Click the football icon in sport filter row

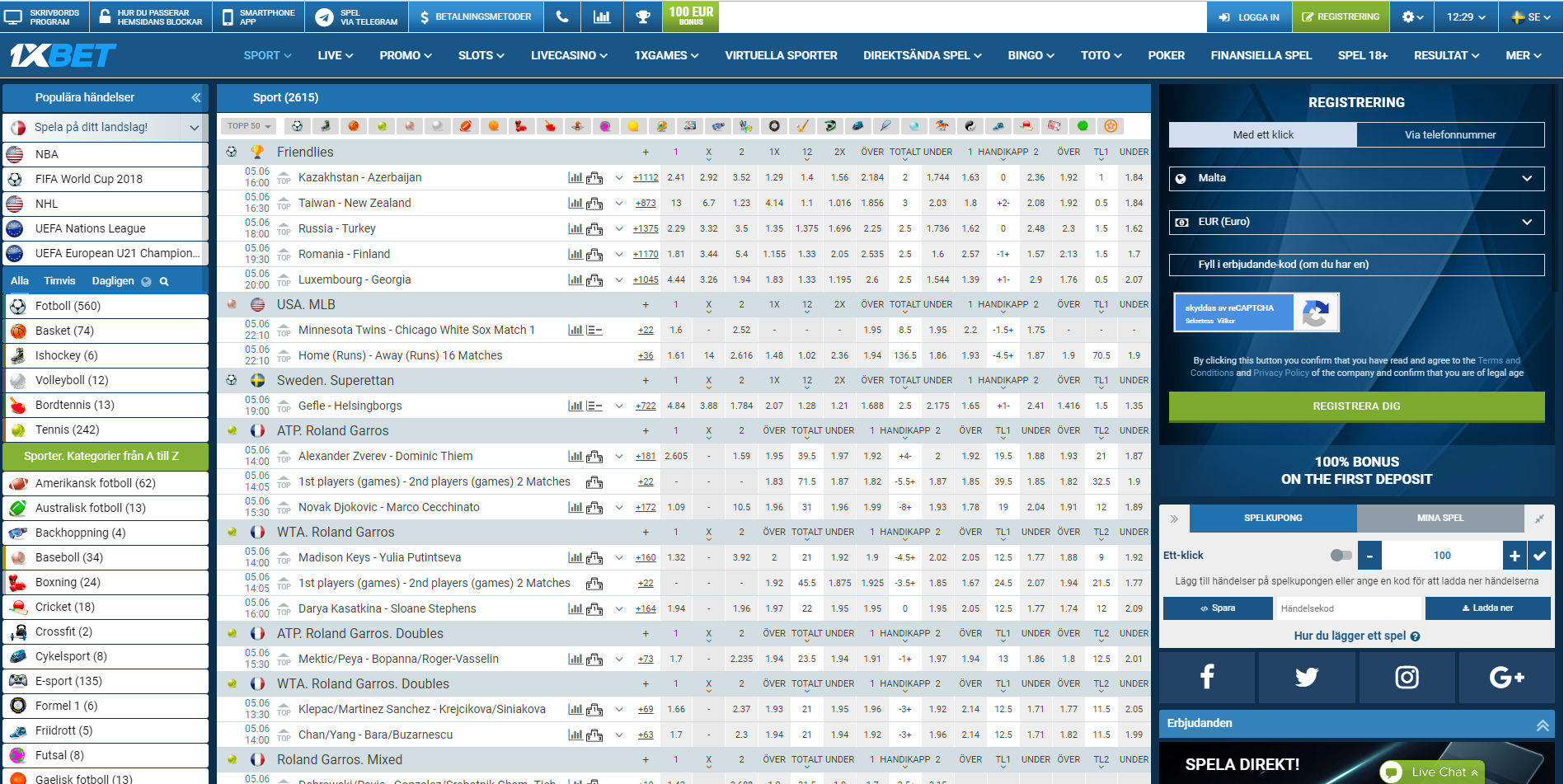tap(297, 126)
